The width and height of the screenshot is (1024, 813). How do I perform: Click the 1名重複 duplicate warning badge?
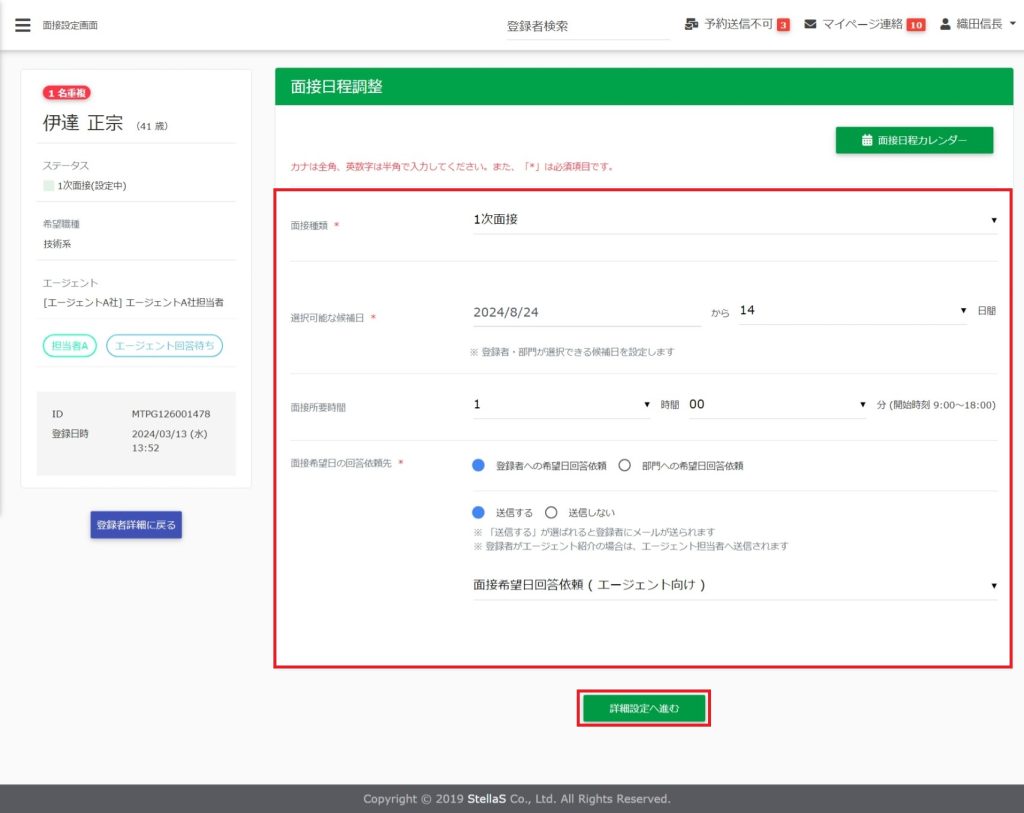pos(67,93)
